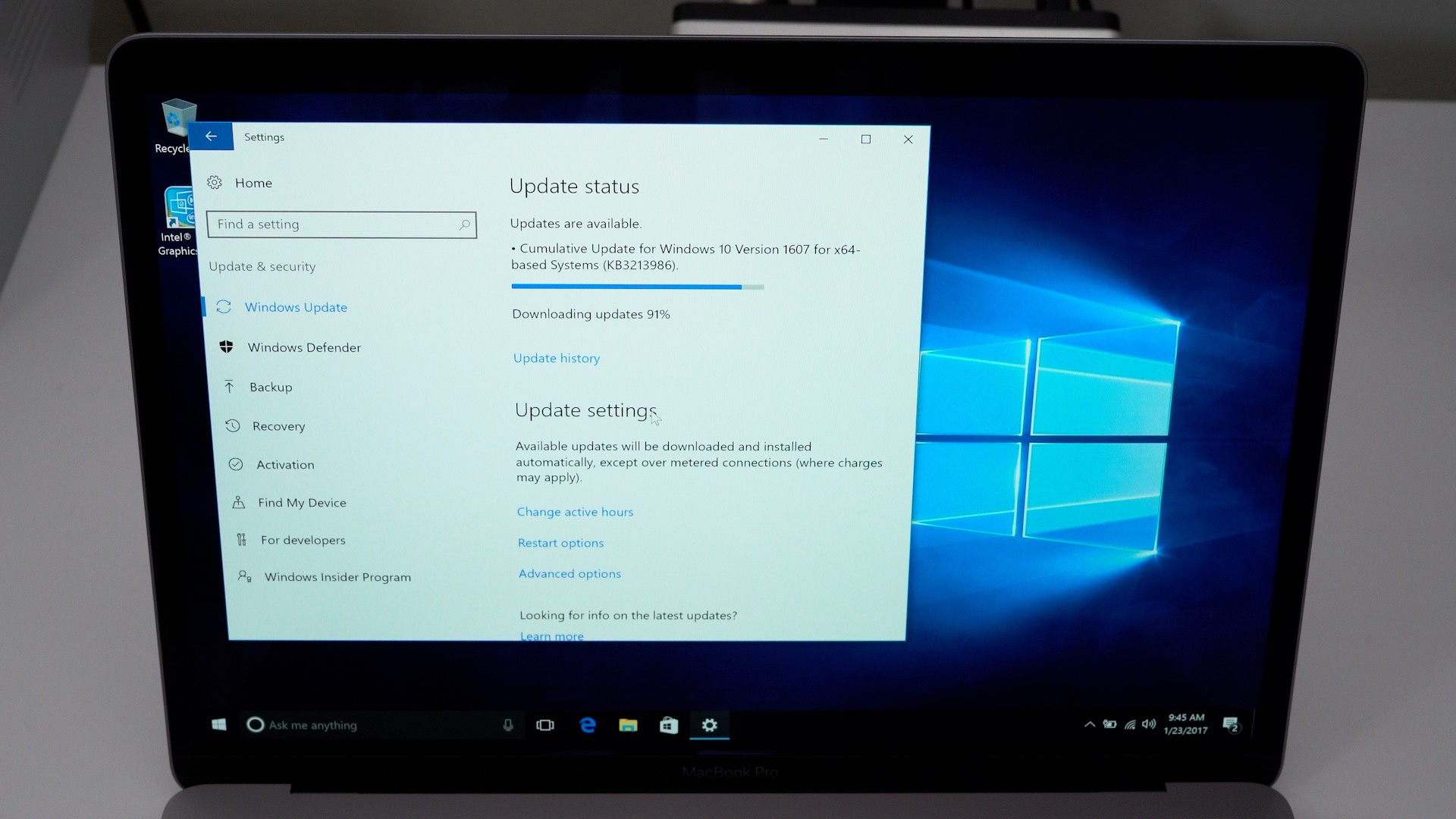The width and height of the screenshot is (1456, 819).
Task: Click back arrow navigation button
Action: (x=211, y=136)
